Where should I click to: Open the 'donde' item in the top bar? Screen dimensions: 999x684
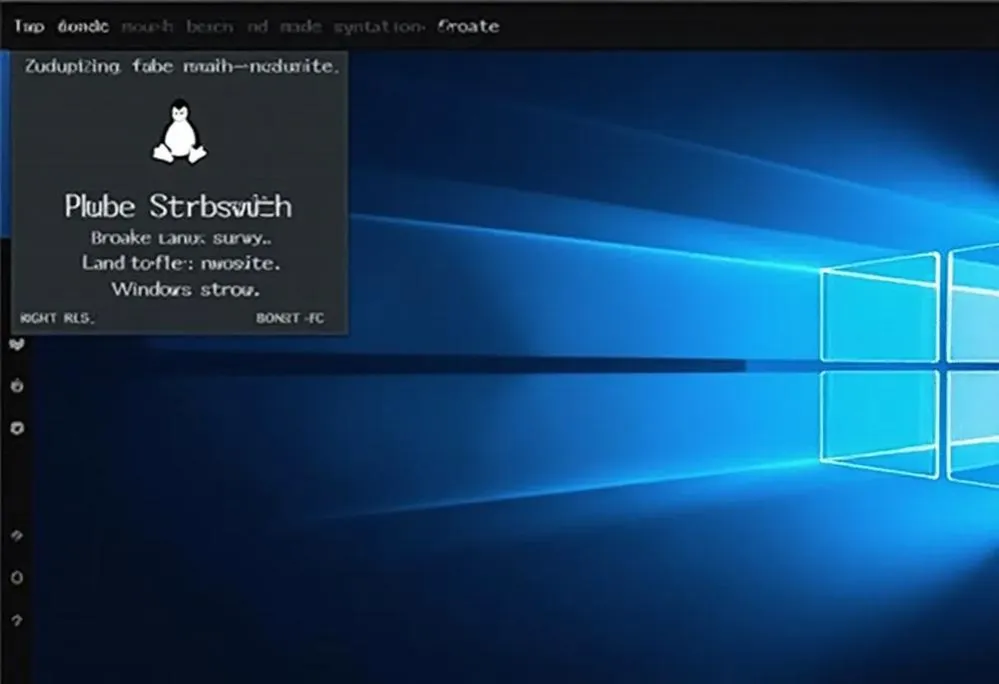point(83,27)
